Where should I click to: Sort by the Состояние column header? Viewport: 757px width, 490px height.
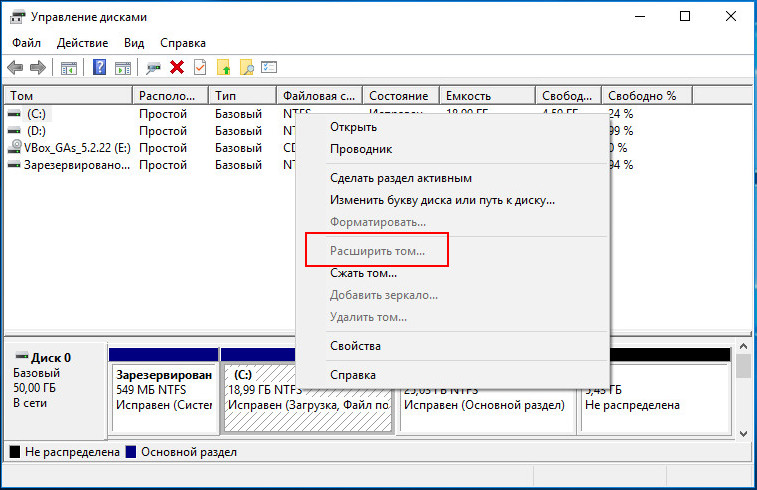[401, 96]
